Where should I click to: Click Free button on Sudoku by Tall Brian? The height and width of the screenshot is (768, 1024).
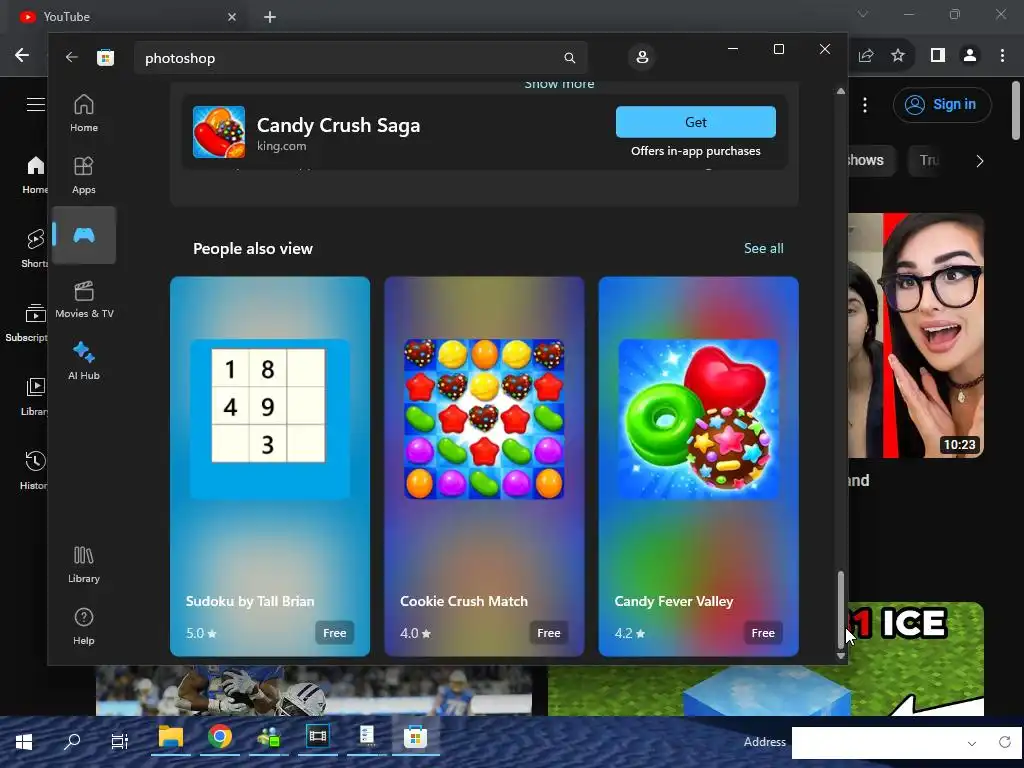(x=334, y=633)
